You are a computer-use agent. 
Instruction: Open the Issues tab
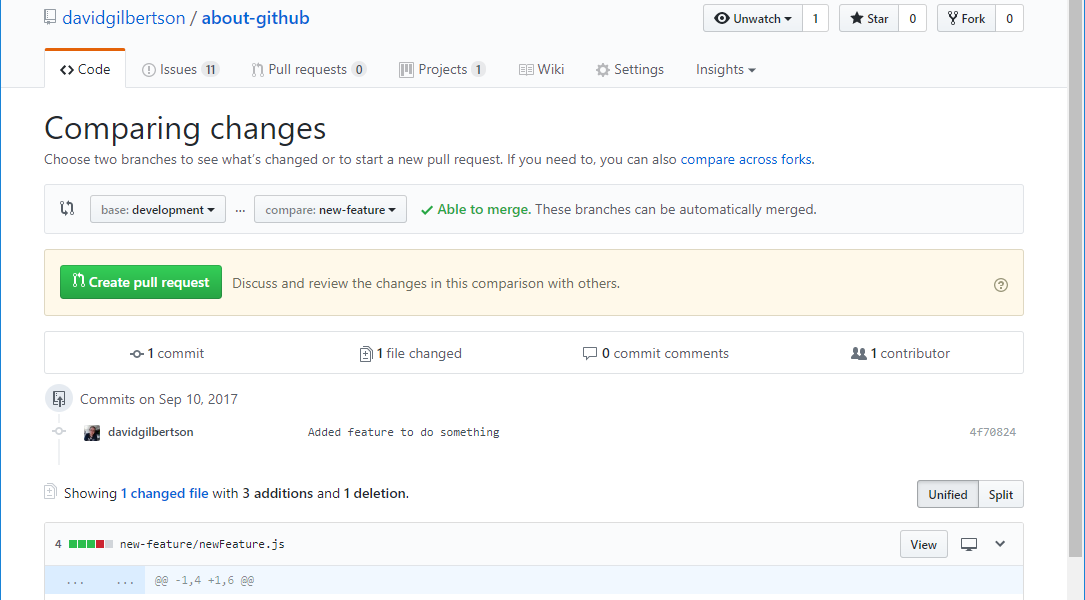pyautogui.click(x=180, y=69)
